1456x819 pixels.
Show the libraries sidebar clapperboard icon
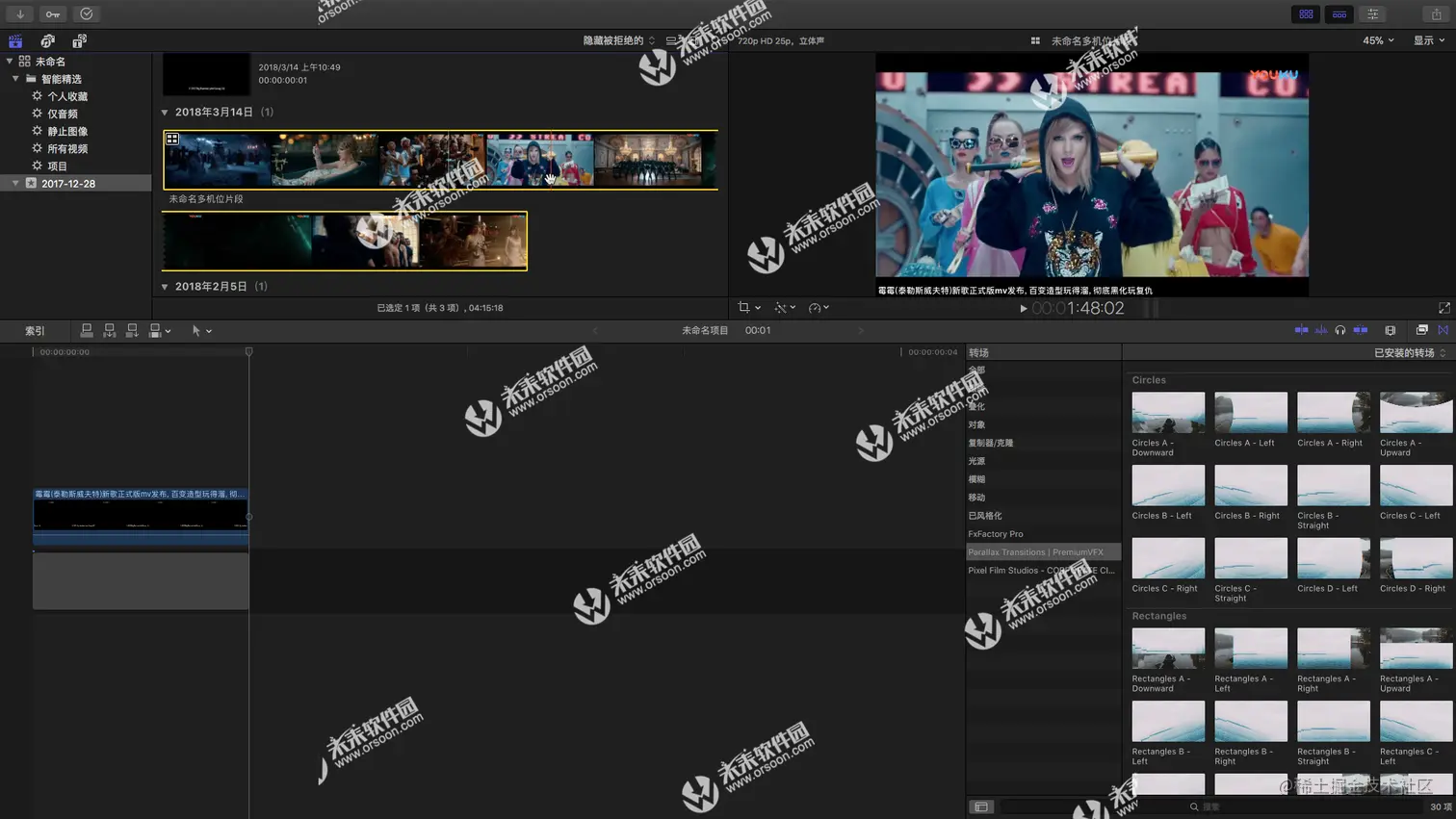click(x=15, y=40)
